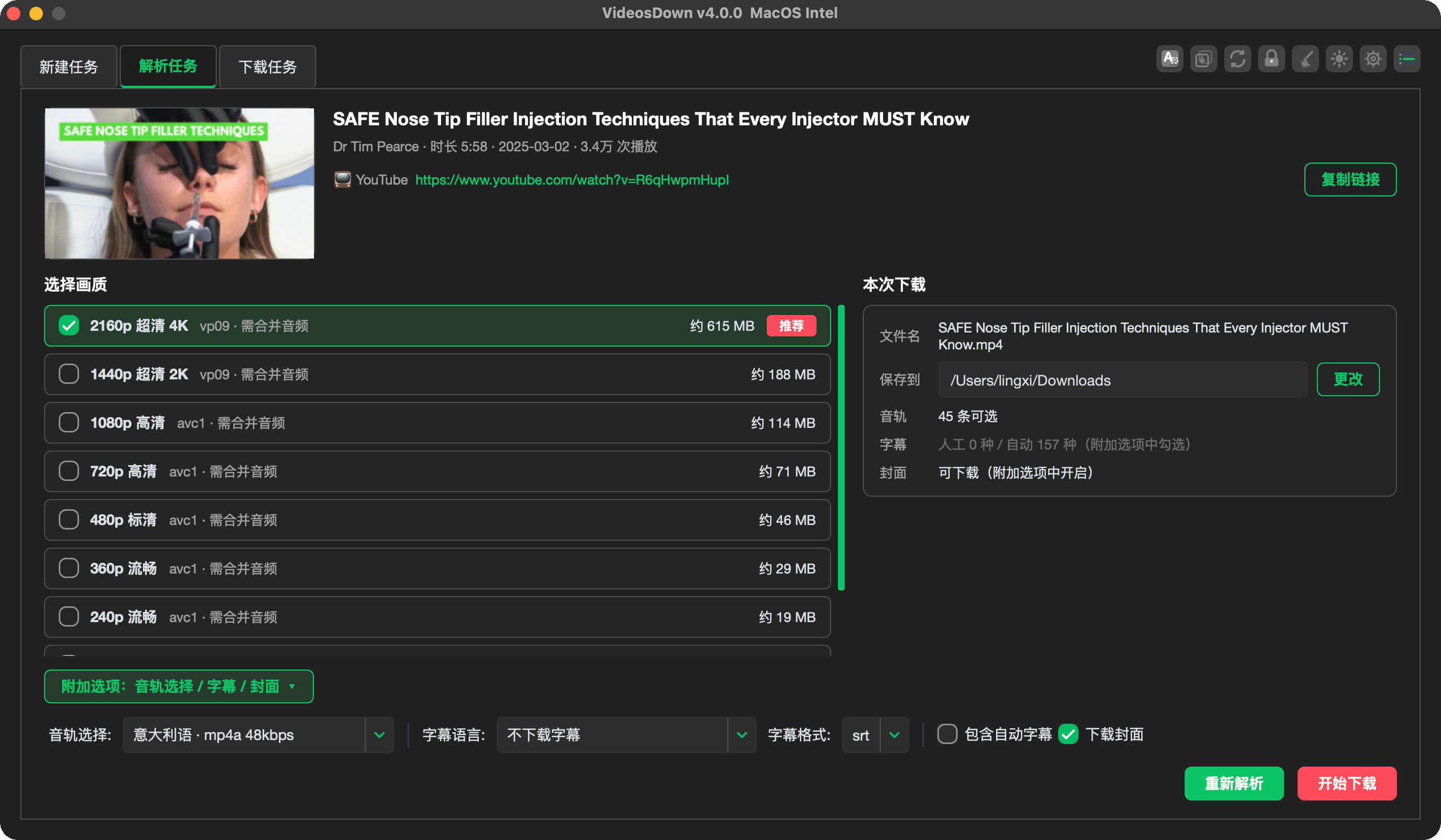Click the broom cleanup icon
Image resolution: width=1441 pixels, height=840 pixels.
[x=1305, y=59]
